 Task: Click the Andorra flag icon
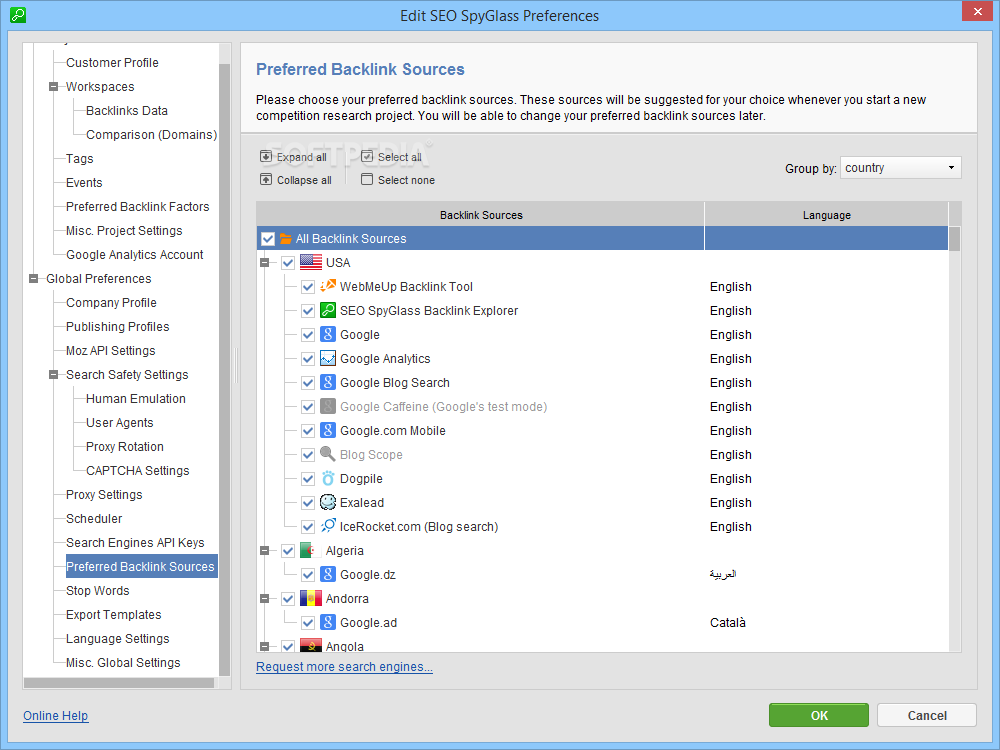tap(311, 598)
